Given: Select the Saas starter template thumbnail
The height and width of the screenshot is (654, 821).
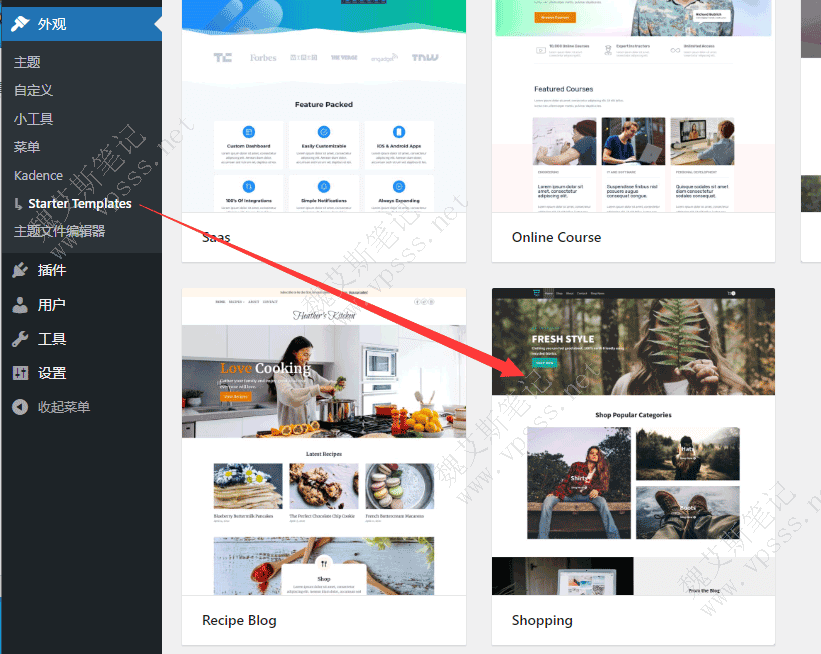Looking at the screenshot, I should (x=324, y=110).
